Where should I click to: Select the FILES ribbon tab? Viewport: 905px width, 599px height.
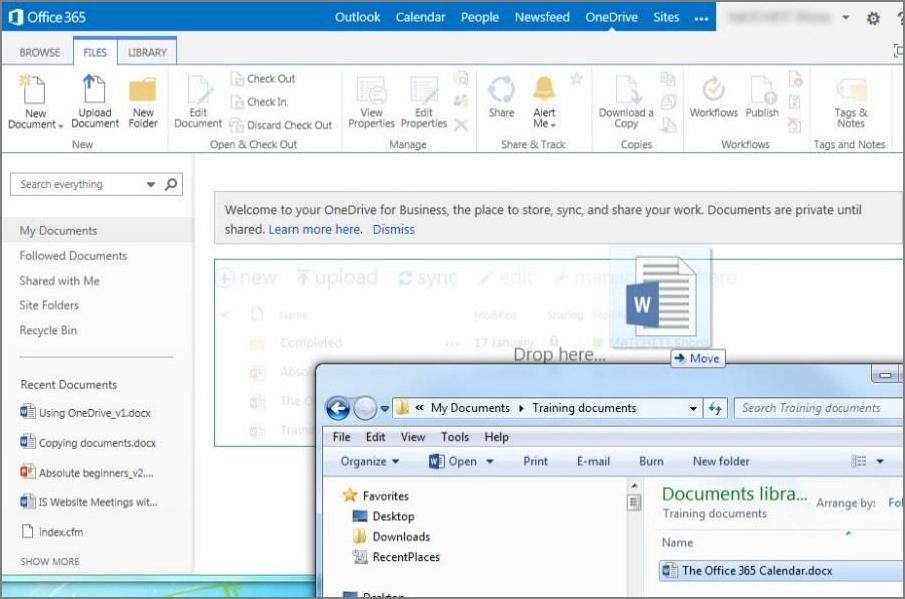(x=95, y=53)
